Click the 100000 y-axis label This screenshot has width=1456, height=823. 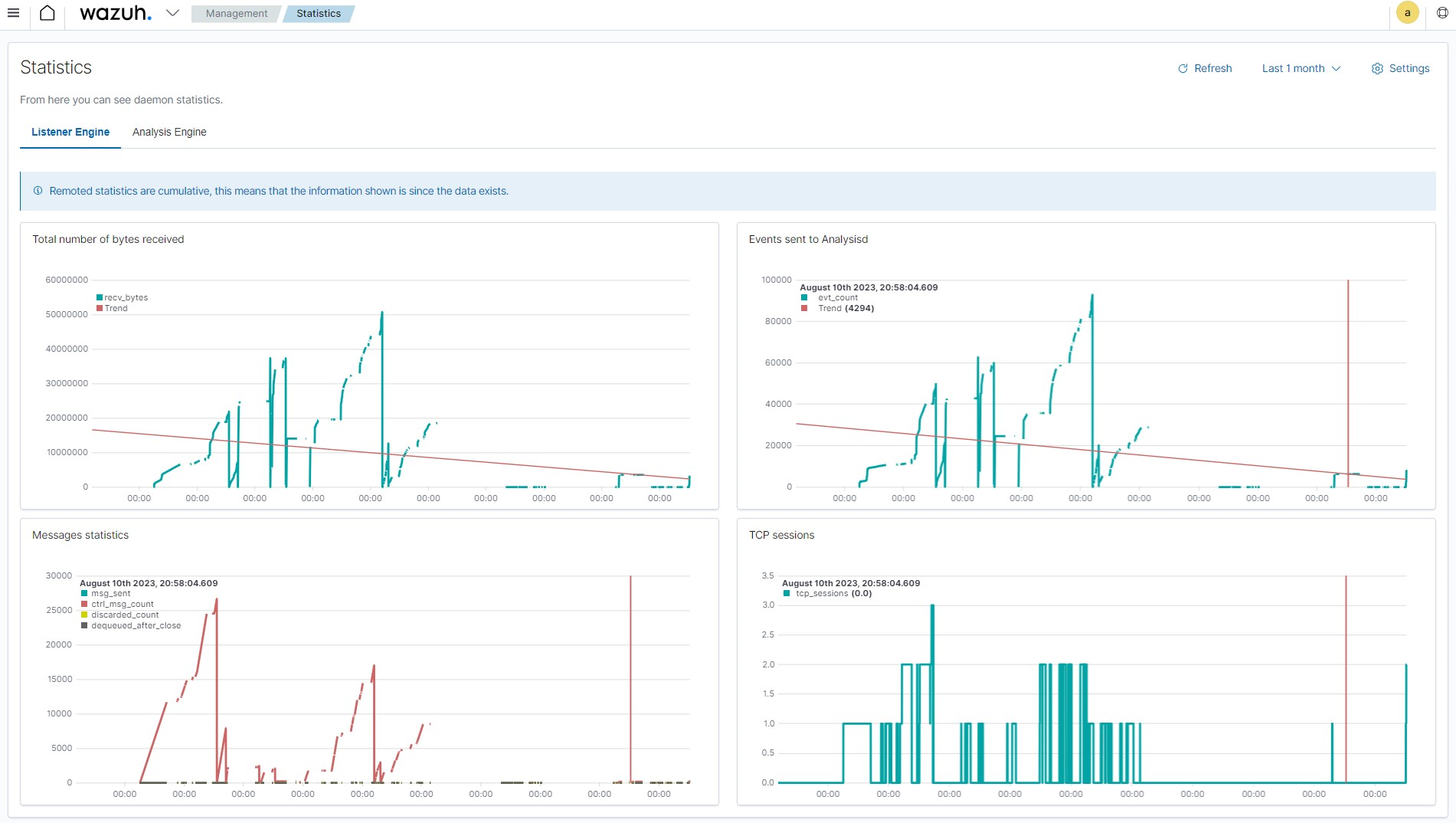coord(777,280)
